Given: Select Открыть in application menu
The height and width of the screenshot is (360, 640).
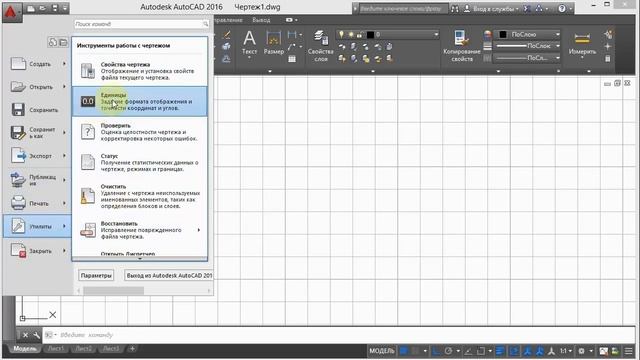Looking at the screenshot, I should click(x=37, y=87).
